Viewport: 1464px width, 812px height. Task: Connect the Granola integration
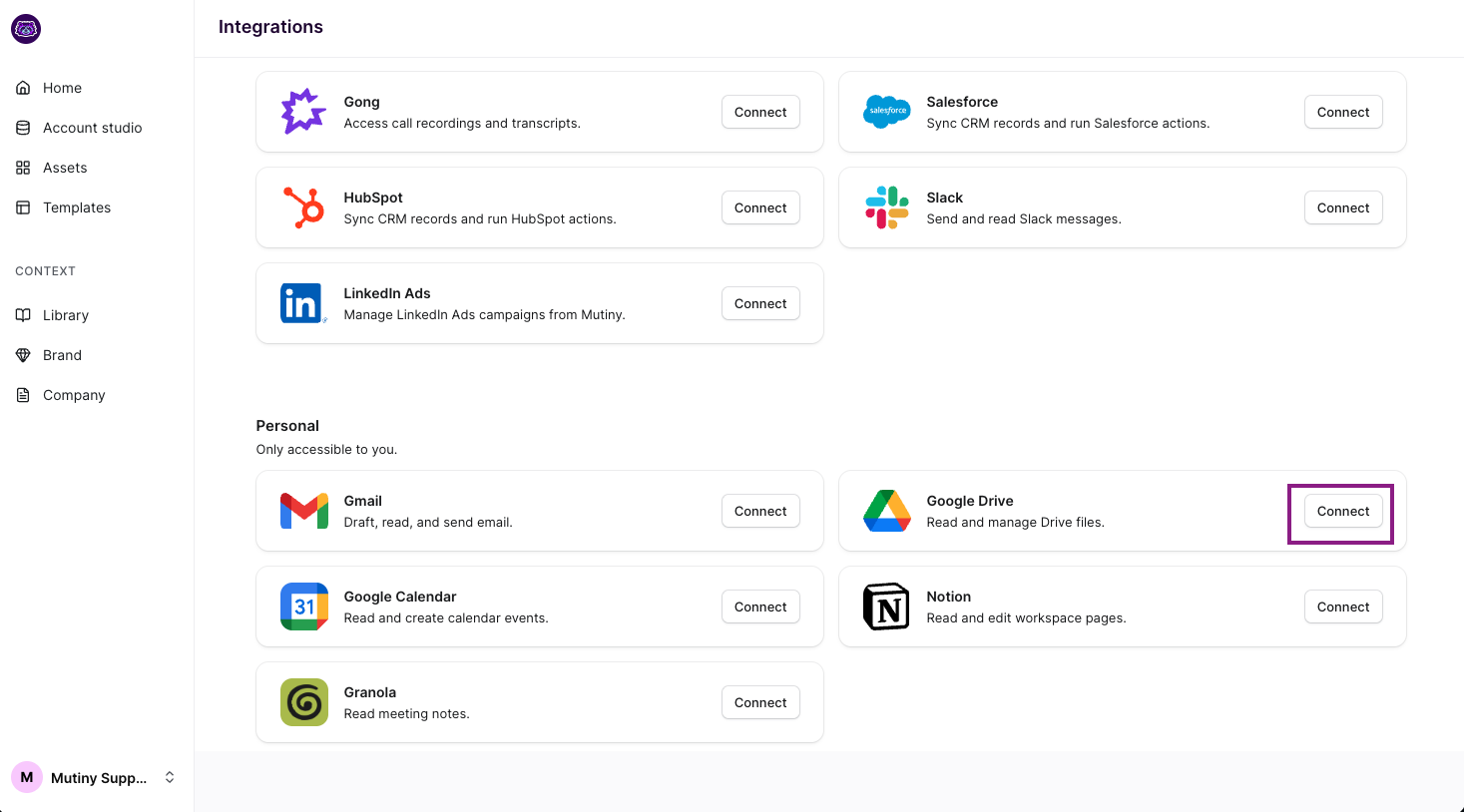pos(760,702)
